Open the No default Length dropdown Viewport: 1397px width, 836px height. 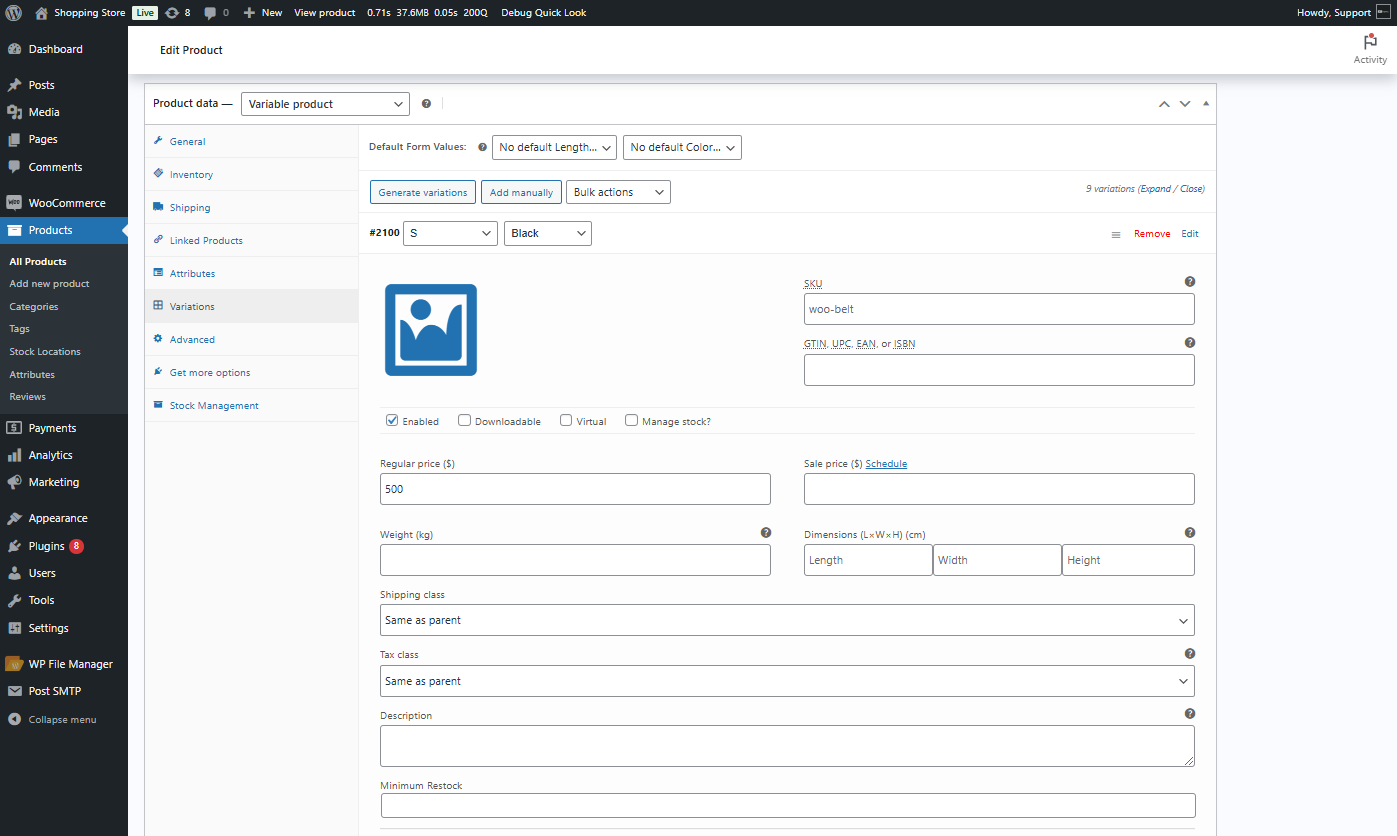(x=554, y=147)
